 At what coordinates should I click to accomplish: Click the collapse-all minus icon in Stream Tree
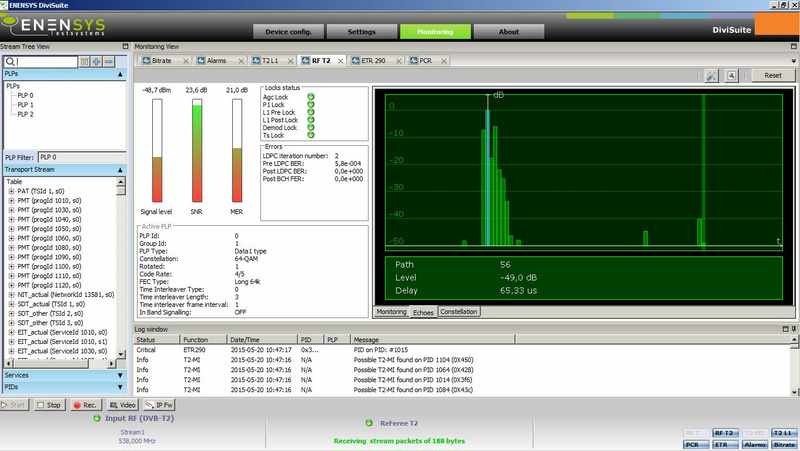109,62
